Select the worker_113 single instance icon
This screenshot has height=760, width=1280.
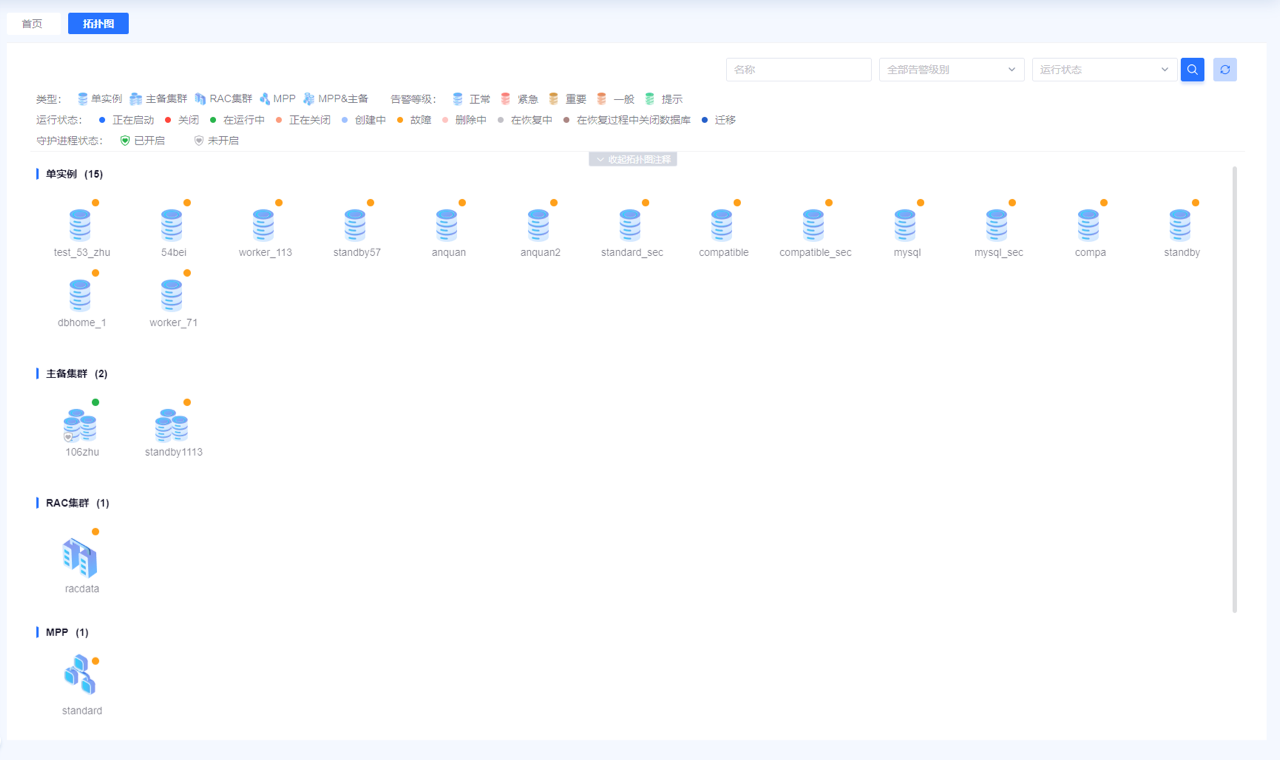264,225
